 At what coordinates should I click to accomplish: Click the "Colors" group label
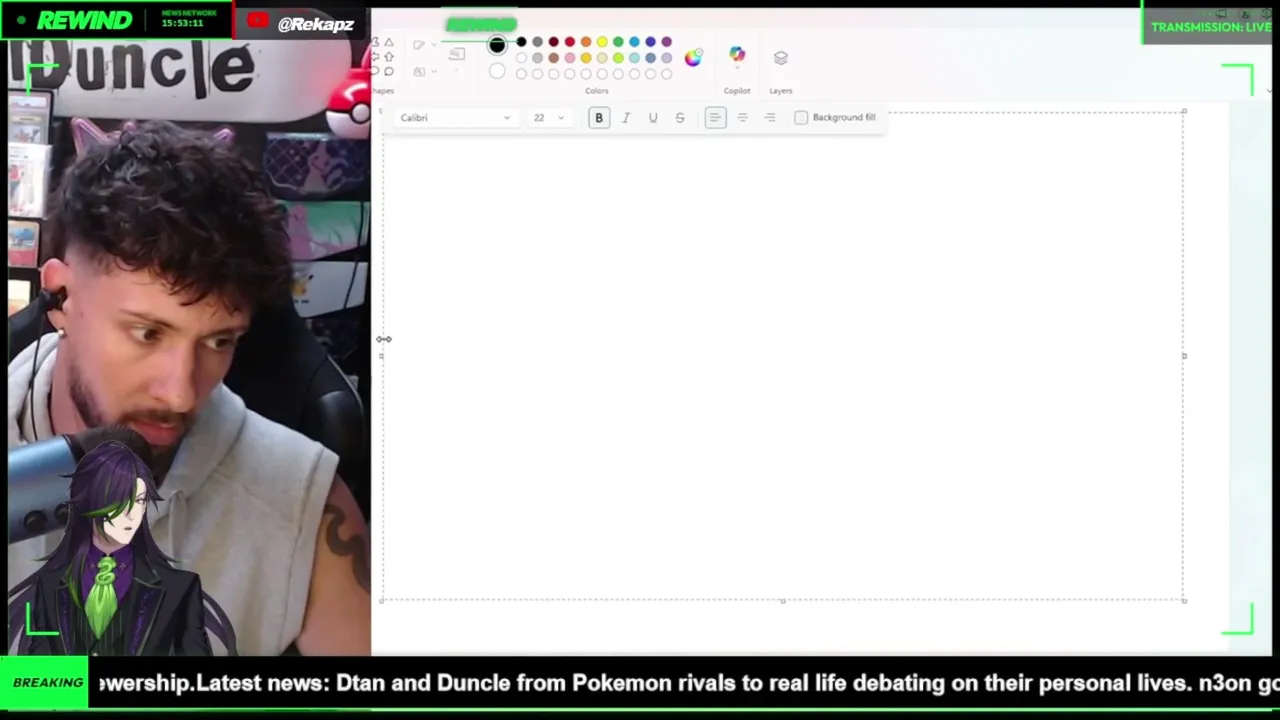(x=597, y=91)
